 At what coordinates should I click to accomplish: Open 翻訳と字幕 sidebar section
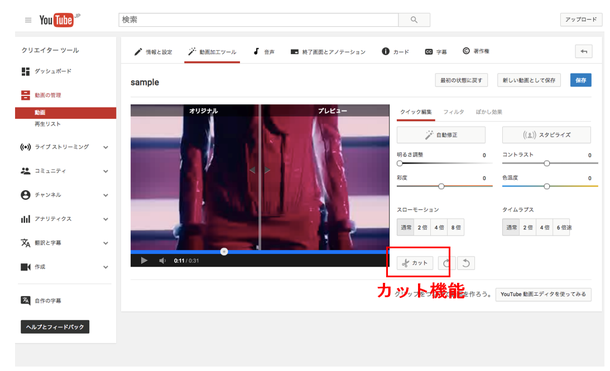click(x=41, y=243)
